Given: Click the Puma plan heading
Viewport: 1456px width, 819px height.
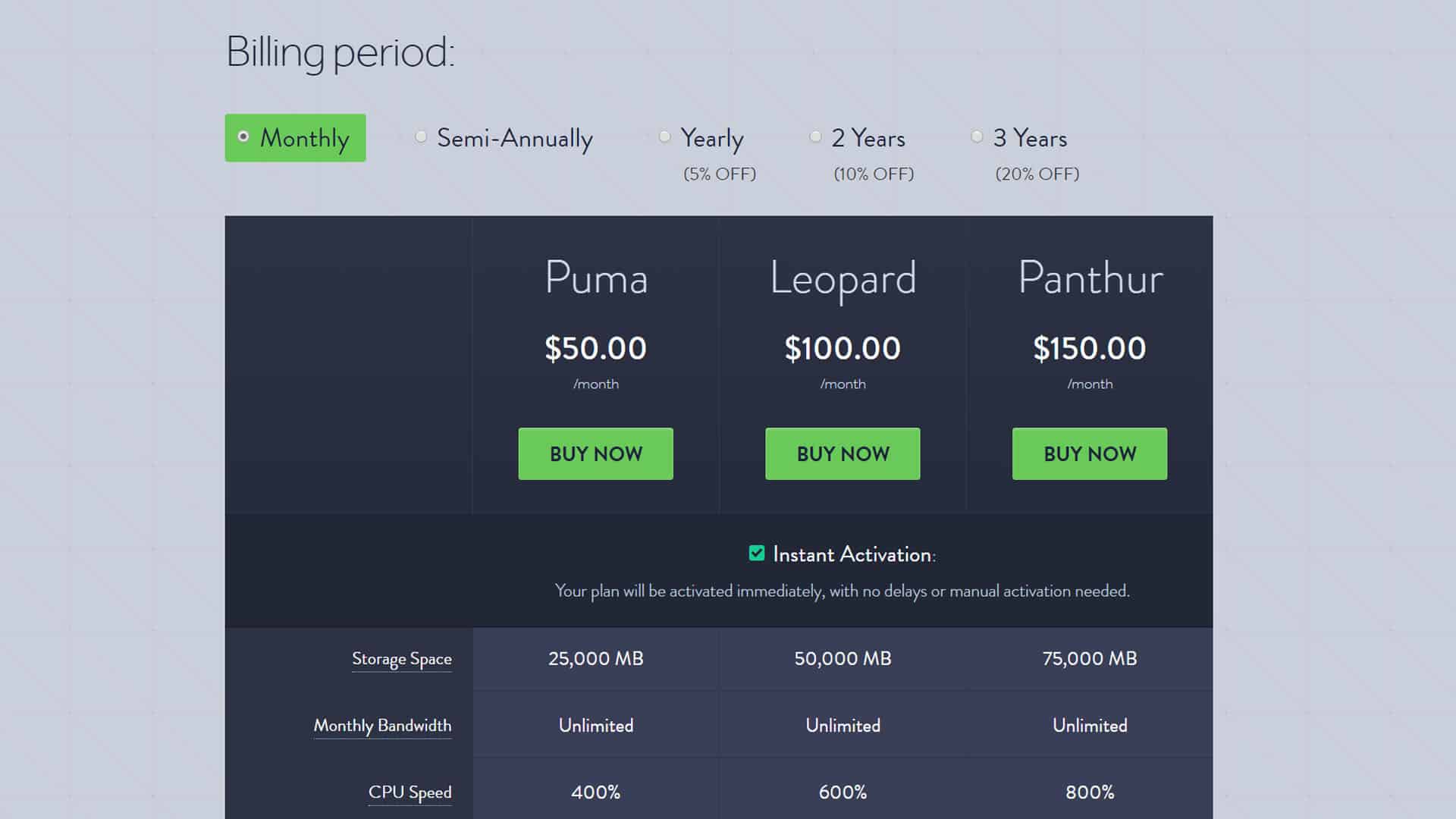Looking at the screenshot, I should [596, 278].
